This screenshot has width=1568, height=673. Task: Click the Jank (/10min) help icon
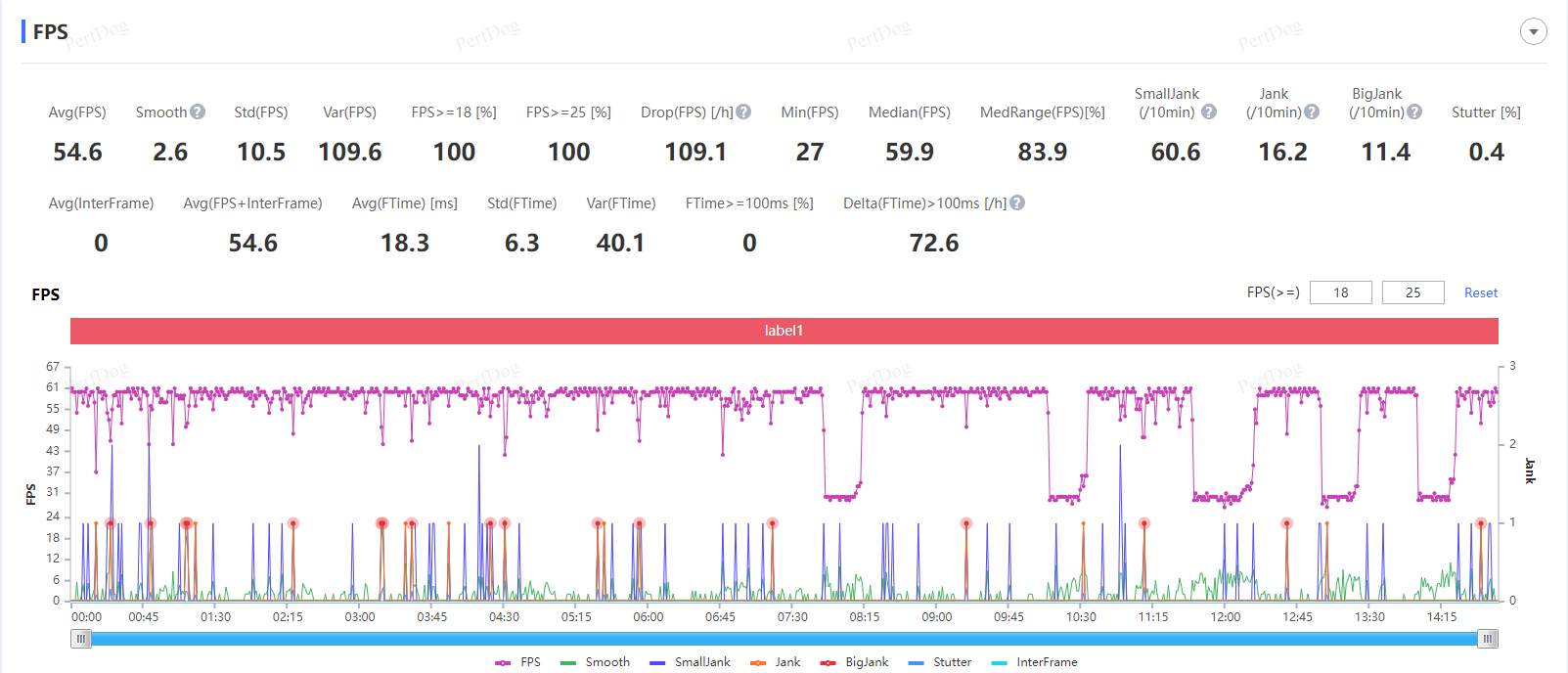point(1312,112)
